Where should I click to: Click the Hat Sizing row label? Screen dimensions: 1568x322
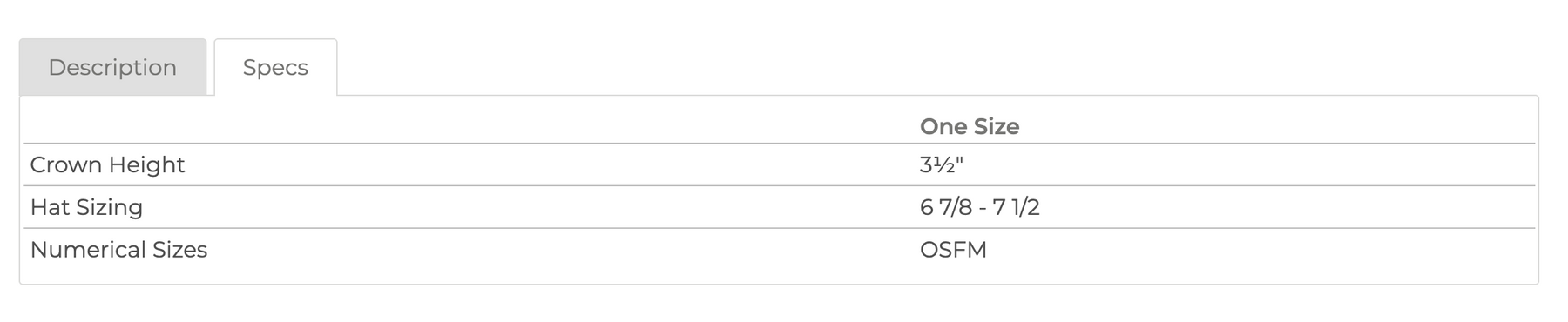86,207
